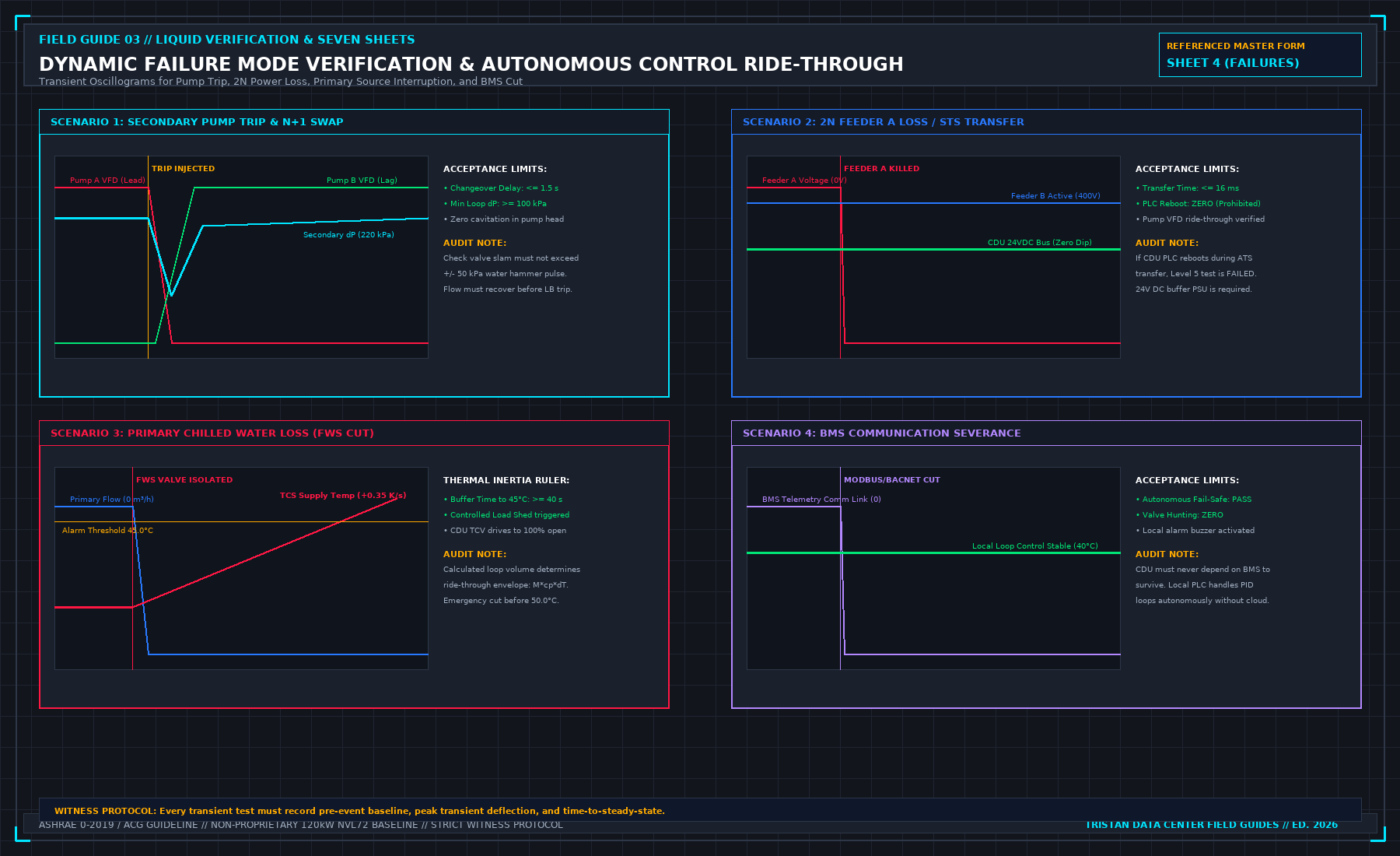Select the "Min Loop dP: >= 100 kPa" limit

495,204
